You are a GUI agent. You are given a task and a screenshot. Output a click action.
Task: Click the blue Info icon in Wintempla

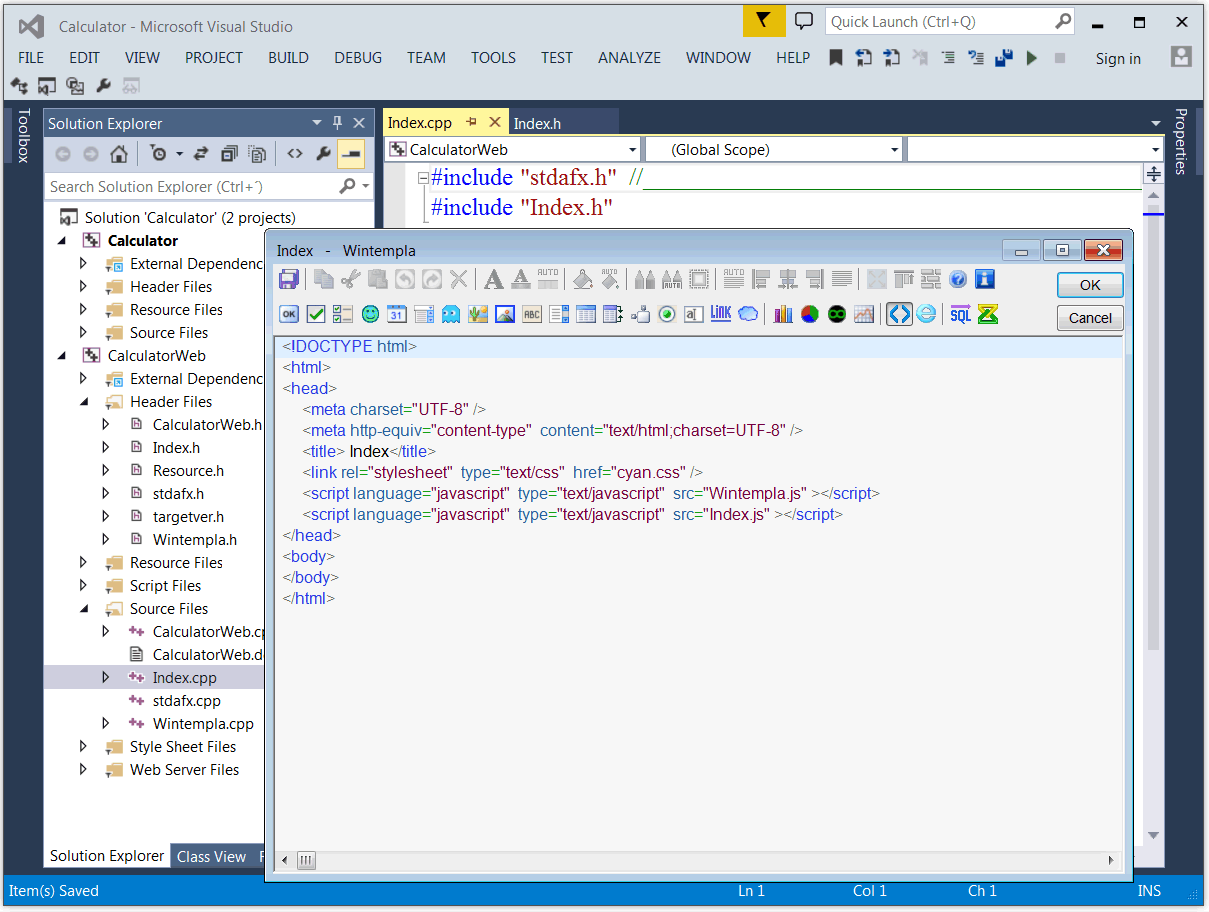tap(985, 279)
